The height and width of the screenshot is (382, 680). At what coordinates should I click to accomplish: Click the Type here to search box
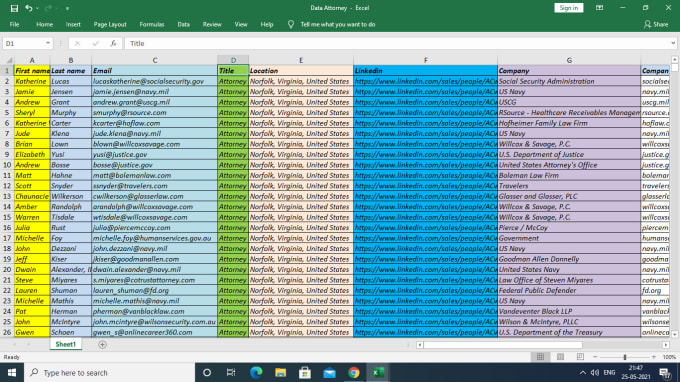pos(109,372)
